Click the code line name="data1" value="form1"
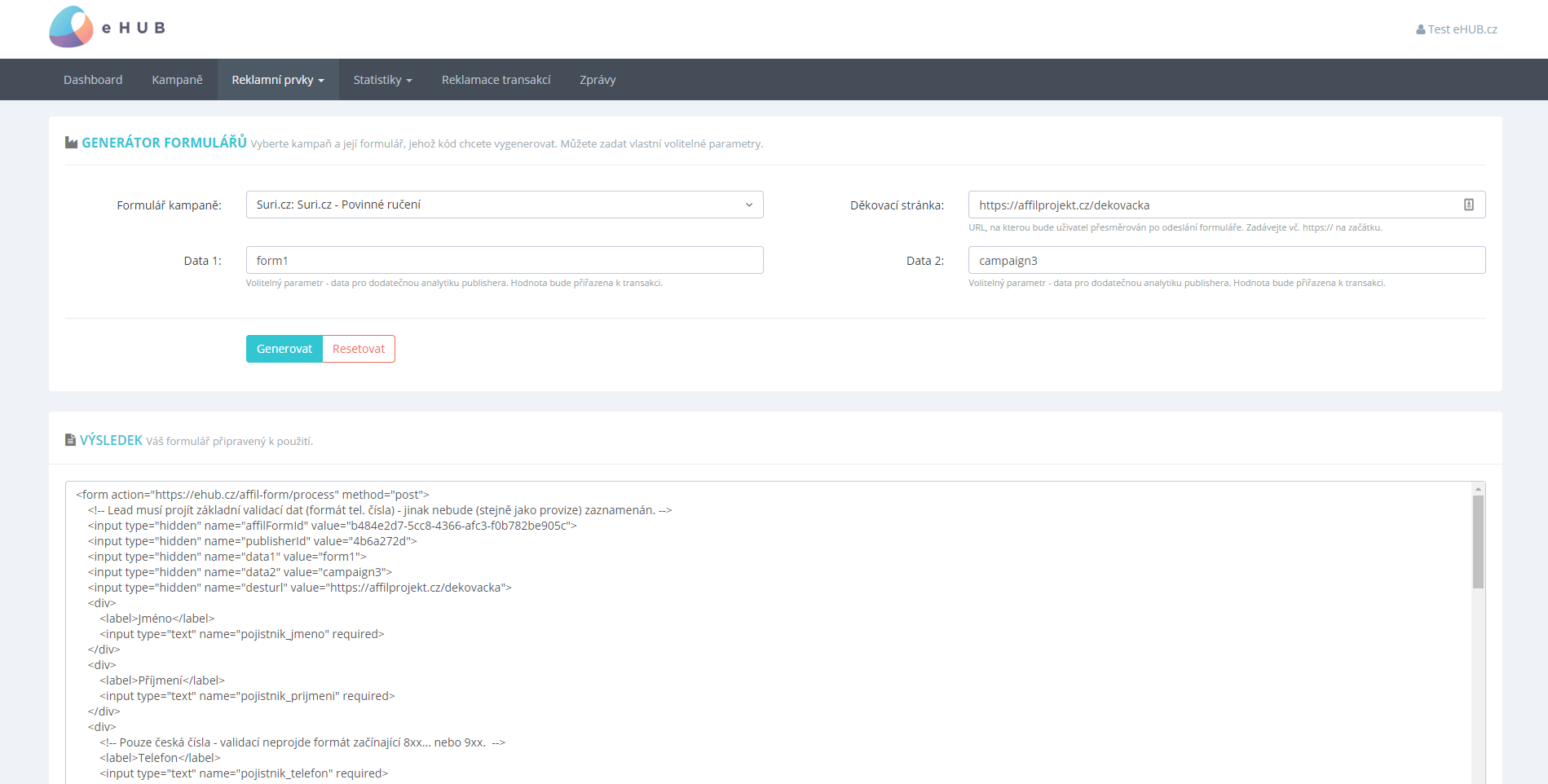Image resolution: width=1548 pixels, height=784 pixels. (x=227, y=557)
